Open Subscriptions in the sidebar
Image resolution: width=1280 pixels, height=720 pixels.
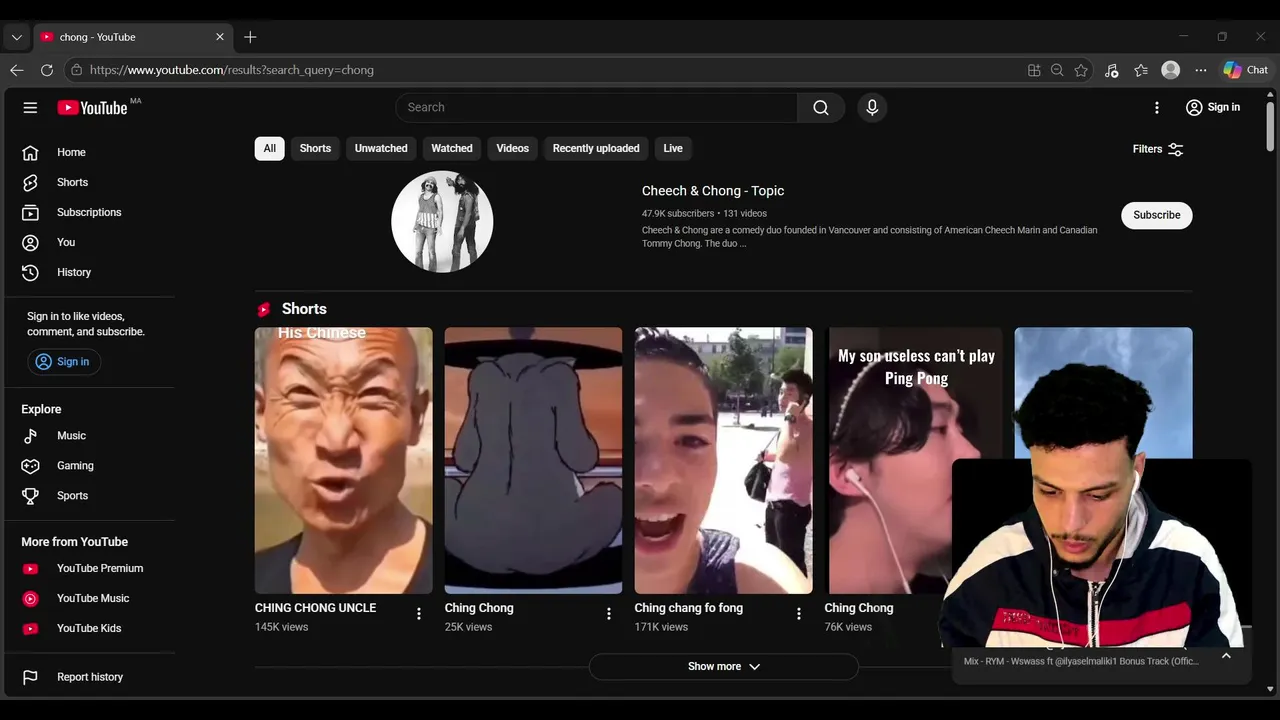[90, 212]
